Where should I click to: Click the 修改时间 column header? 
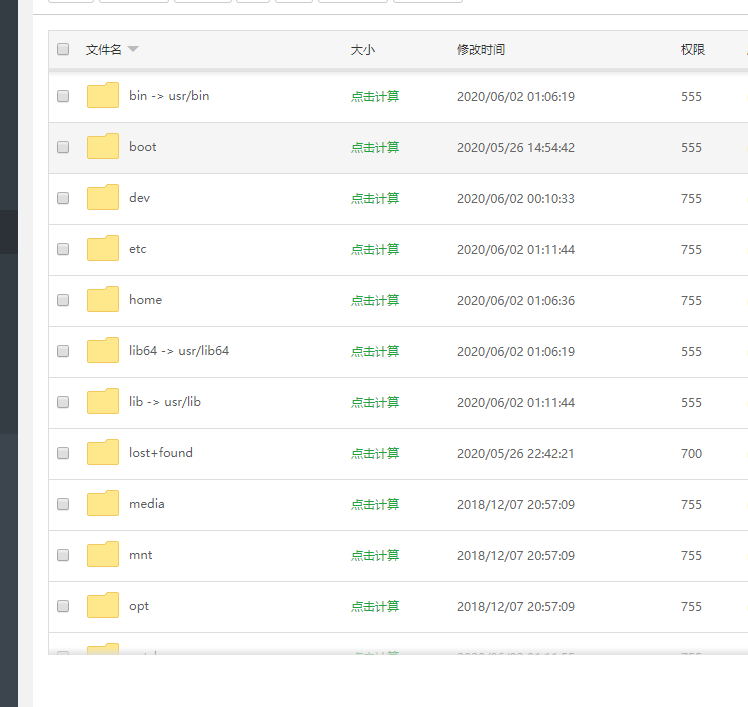tap(480, 49)
